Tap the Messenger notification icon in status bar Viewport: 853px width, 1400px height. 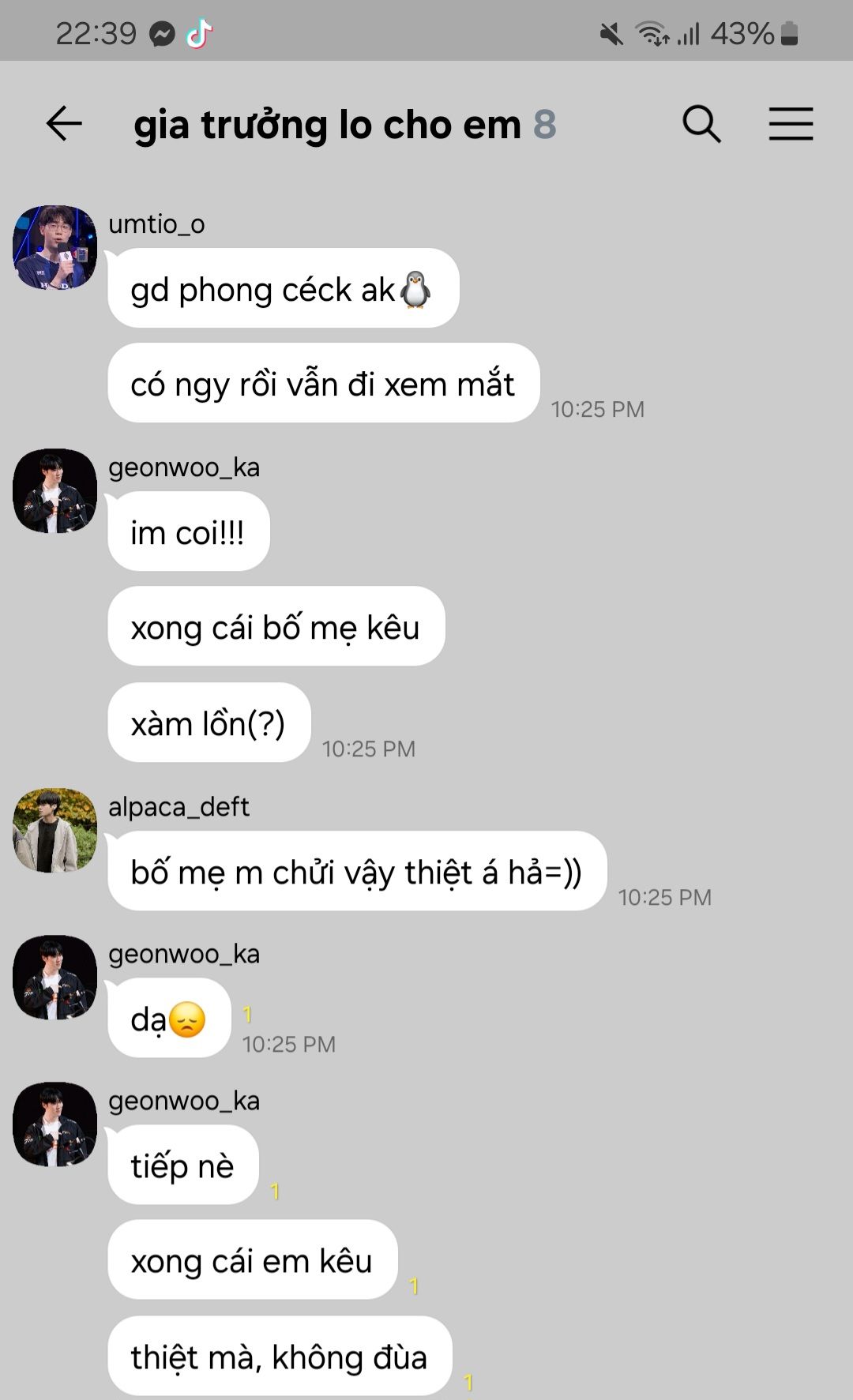[162, 34]
